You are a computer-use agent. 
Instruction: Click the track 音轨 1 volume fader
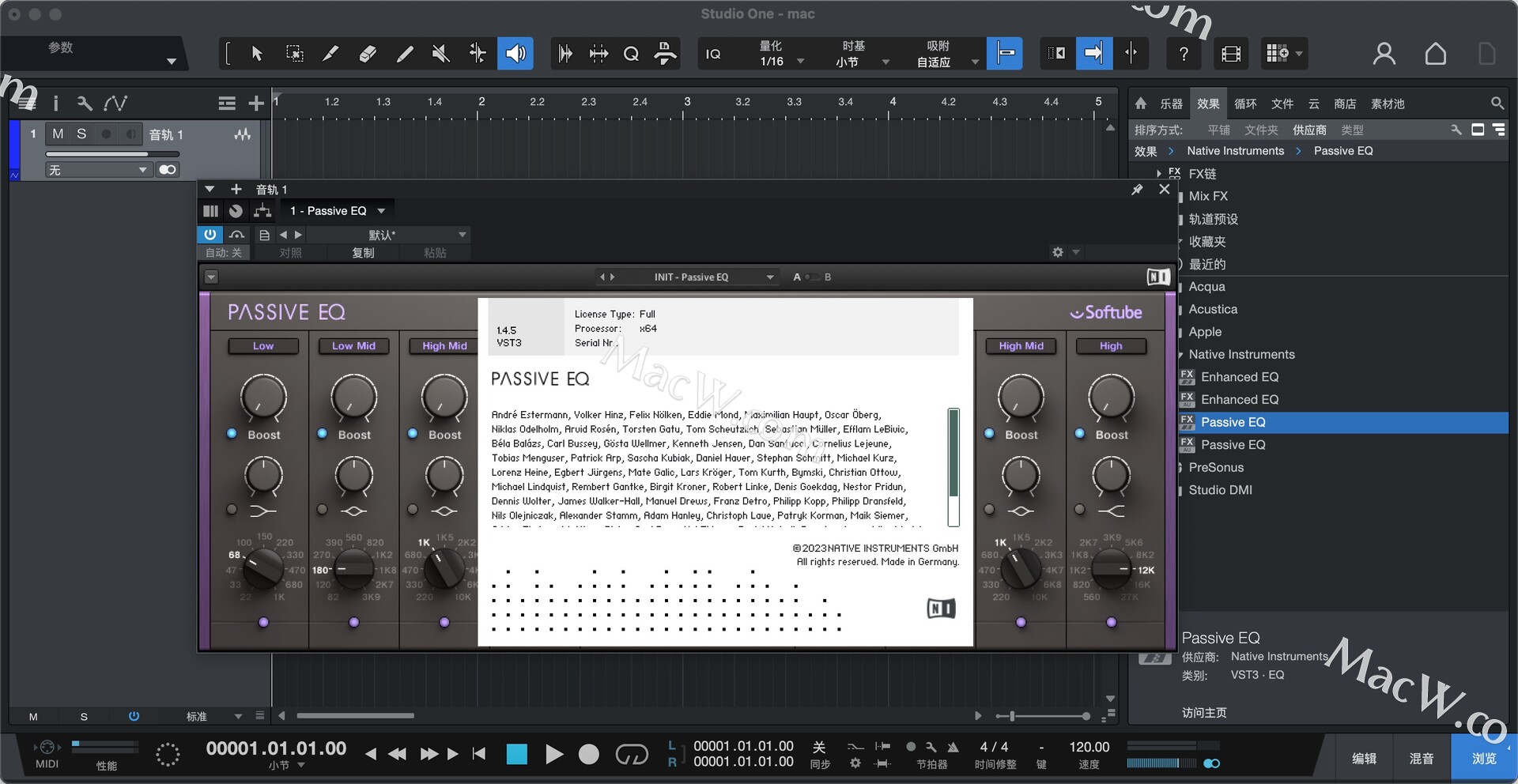tap(112, 154)
